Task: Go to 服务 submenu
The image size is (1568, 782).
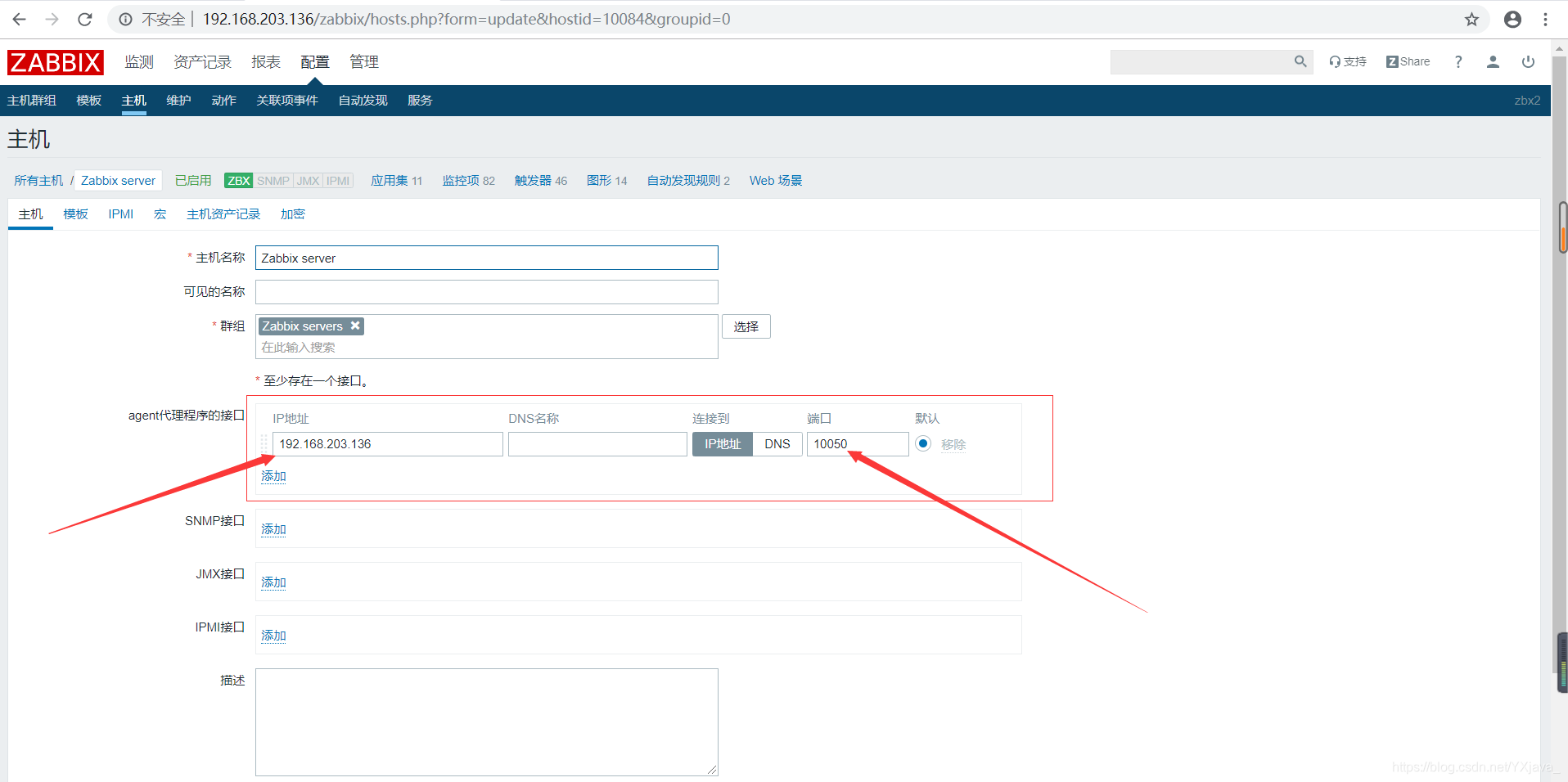Action: (421, 100)
